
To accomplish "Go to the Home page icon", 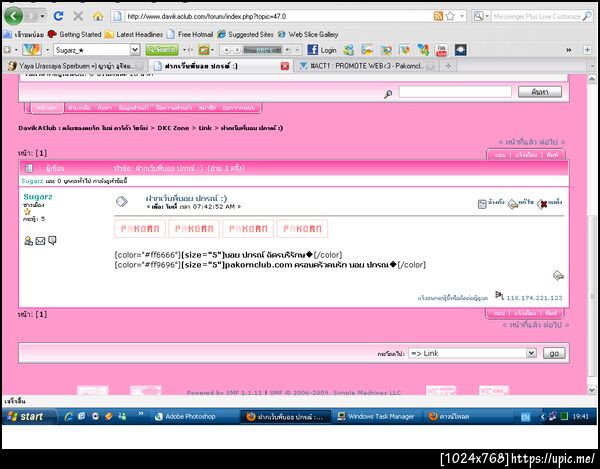I will (x=98, y=16).
